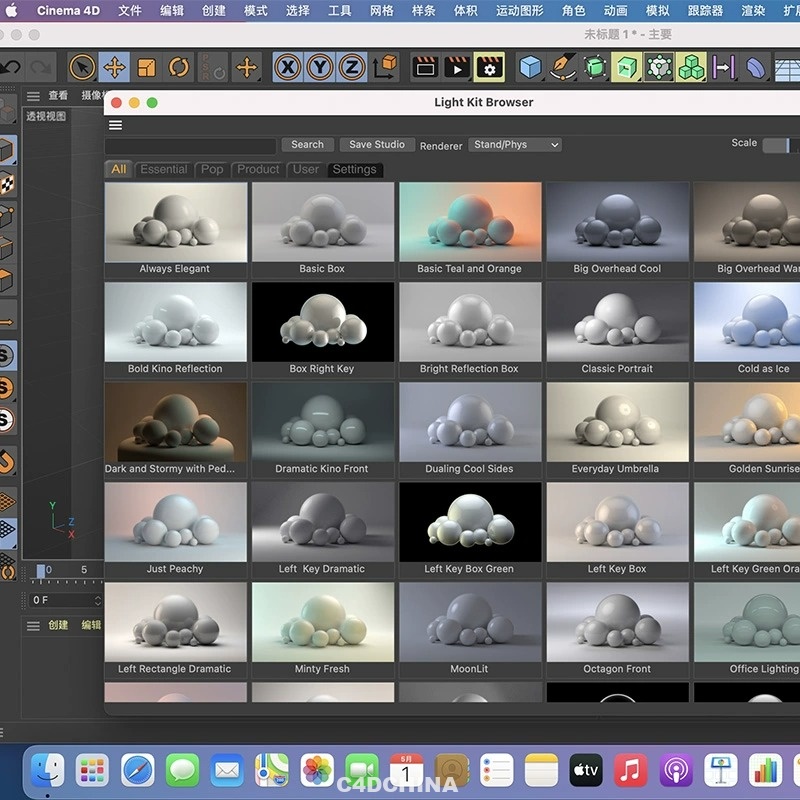Adjust the Scale slider
The width and height of the screenshot is (800, 800).
point(781,145)
